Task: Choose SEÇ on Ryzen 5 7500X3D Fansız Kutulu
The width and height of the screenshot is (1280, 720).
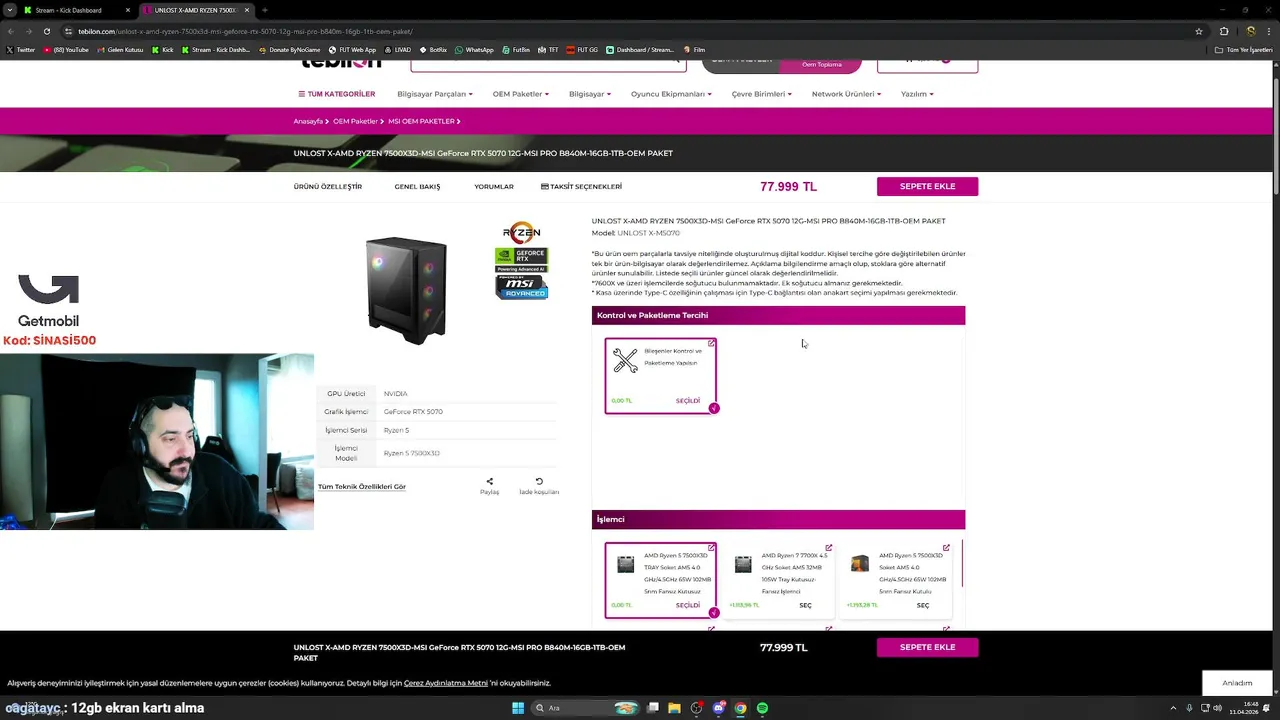Action: tap(922, 605)
